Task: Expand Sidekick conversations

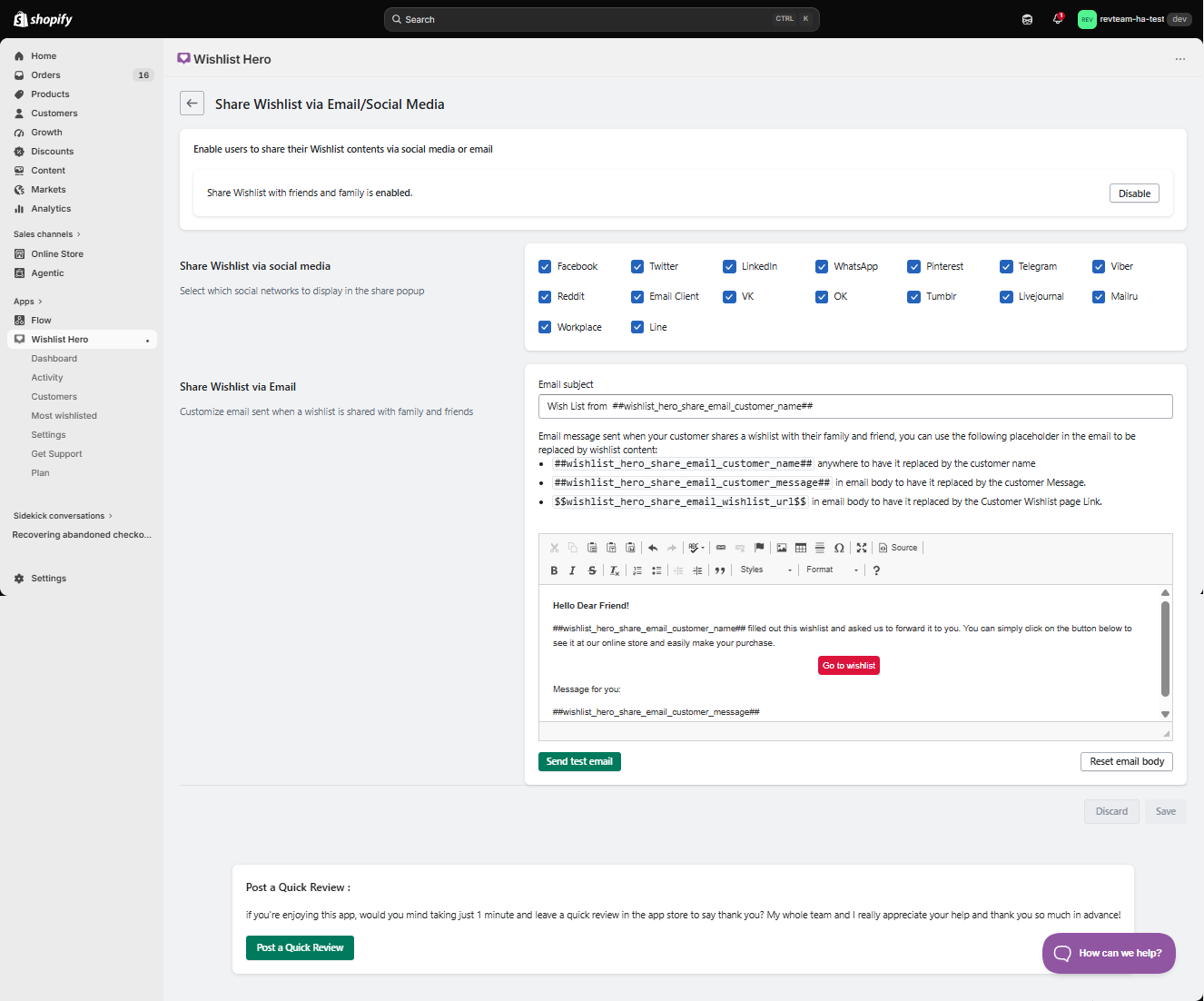Action: (63, 516)
